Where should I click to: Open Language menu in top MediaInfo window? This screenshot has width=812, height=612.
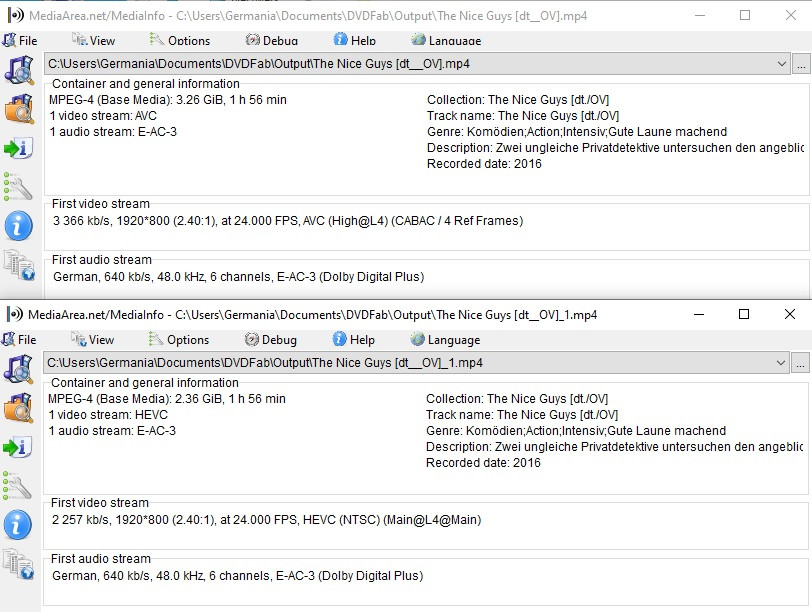point(446,40)
